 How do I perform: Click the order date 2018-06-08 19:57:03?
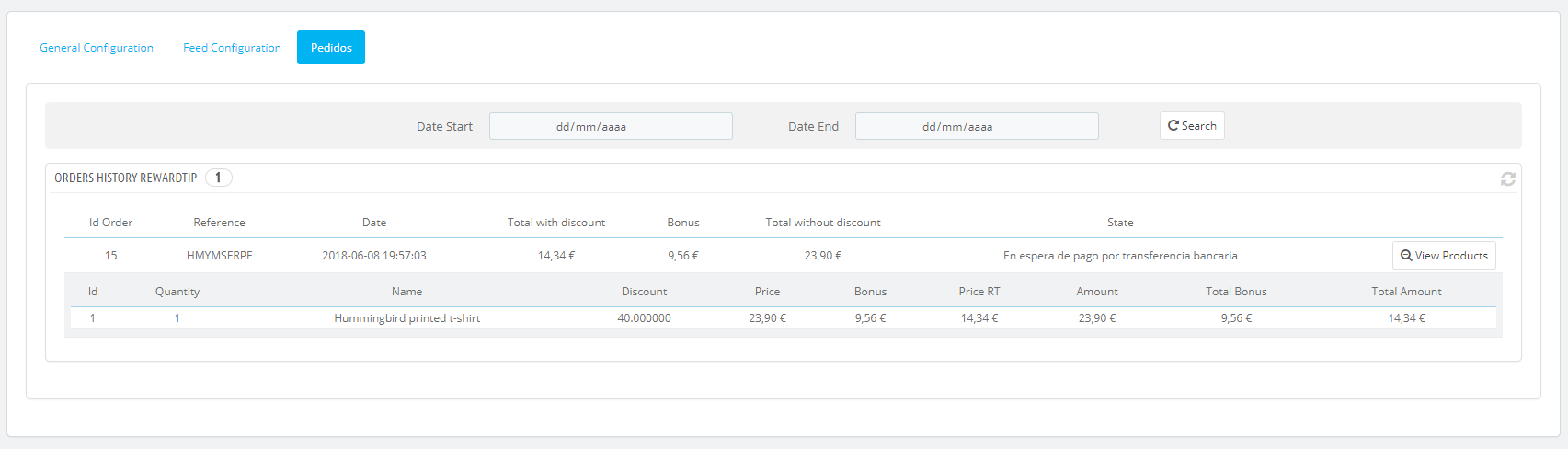point(374,256)
